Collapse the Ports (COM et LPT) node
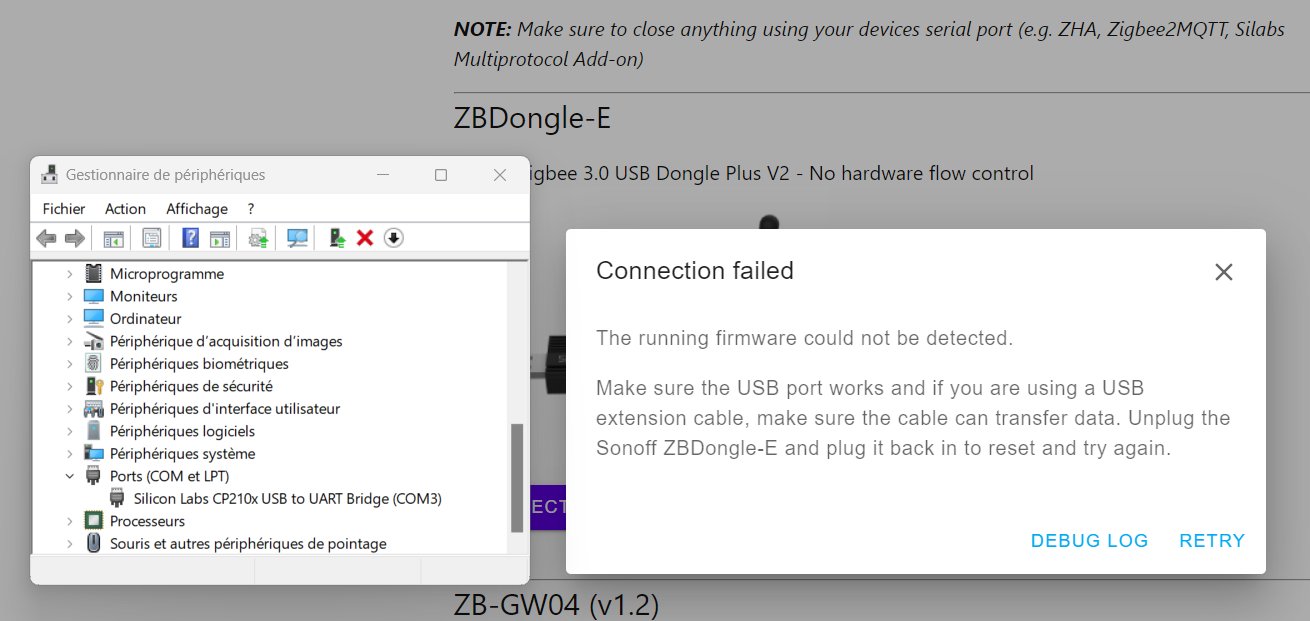Screen dimensions: 1310x621 70,476
